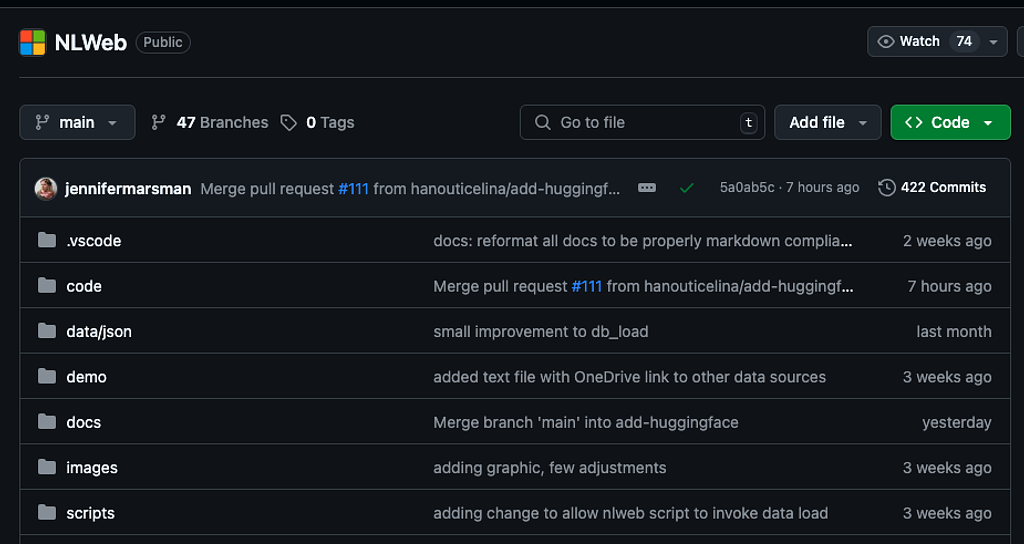Open 'adding graphic, few adjustments' commit
1024x544 pixels.
click(550, 468)
